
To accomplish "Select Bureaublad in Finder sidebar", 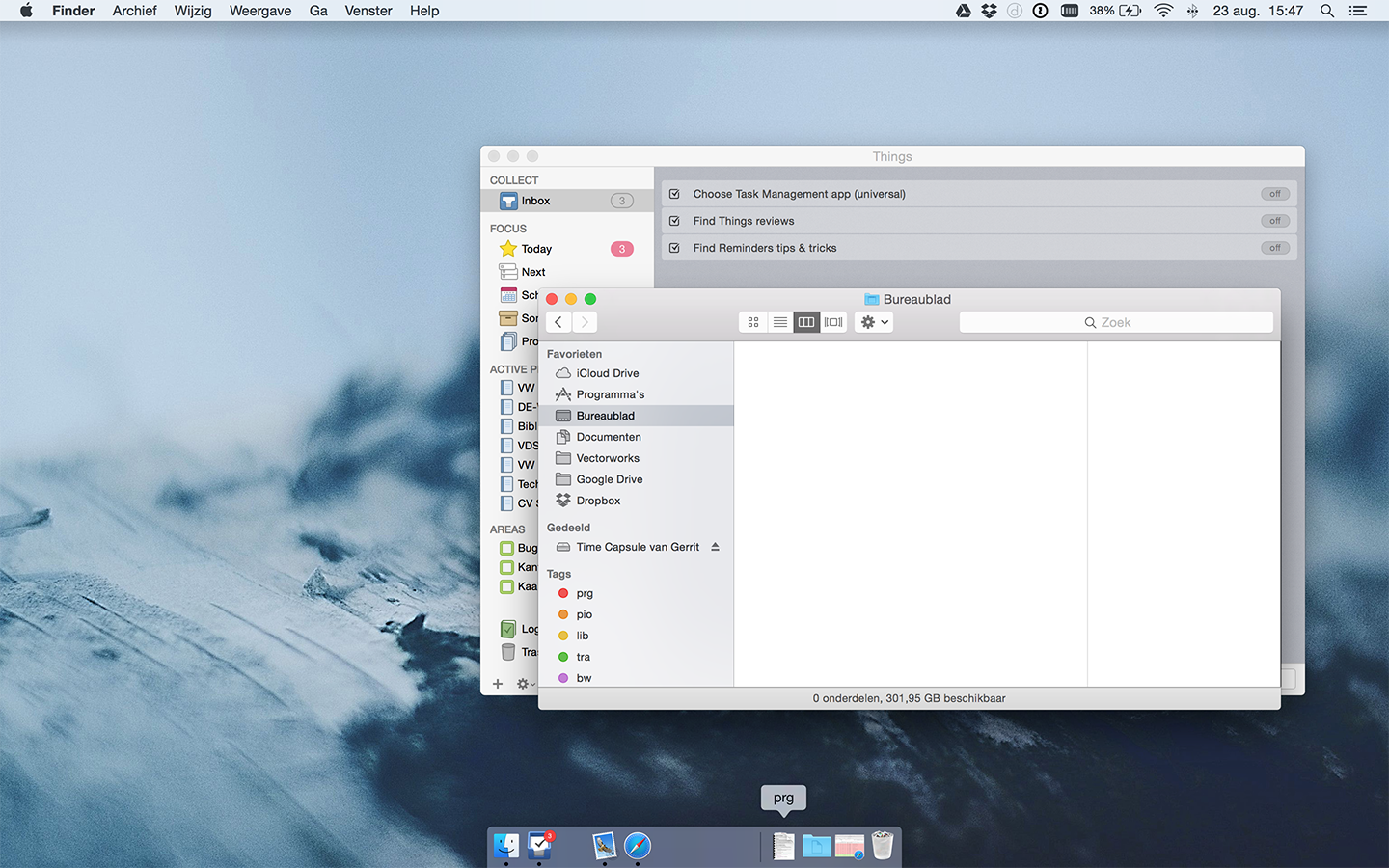I will pyautogui.click(x=637, y=416).
